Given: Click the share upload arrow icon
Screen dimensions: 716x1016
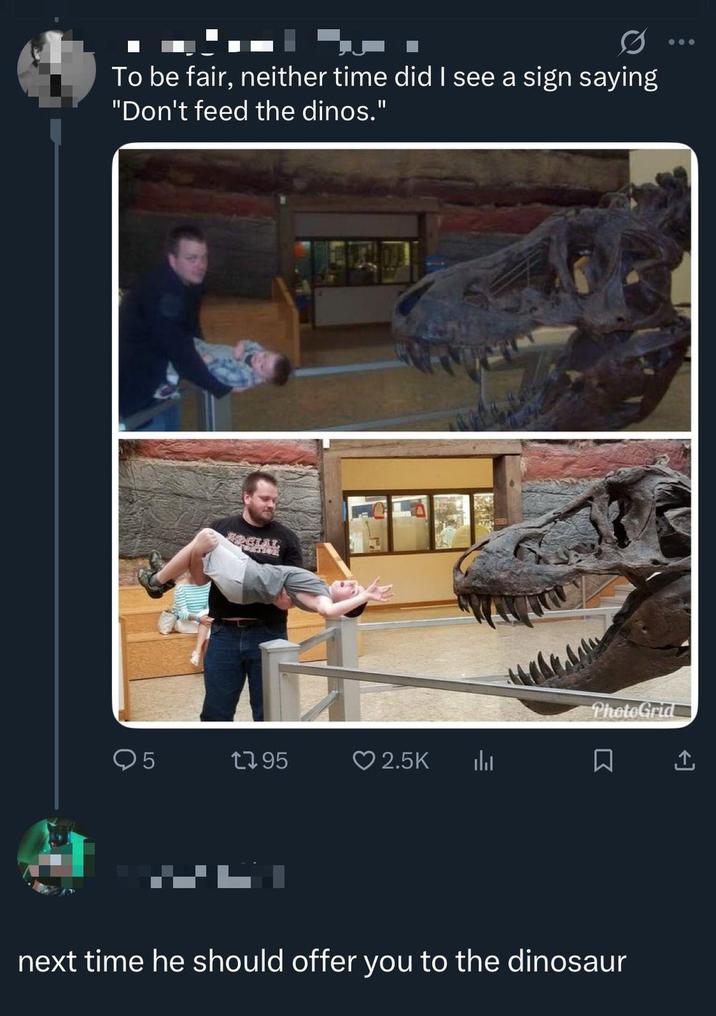Looking at the screenshot, I should 684,761.
